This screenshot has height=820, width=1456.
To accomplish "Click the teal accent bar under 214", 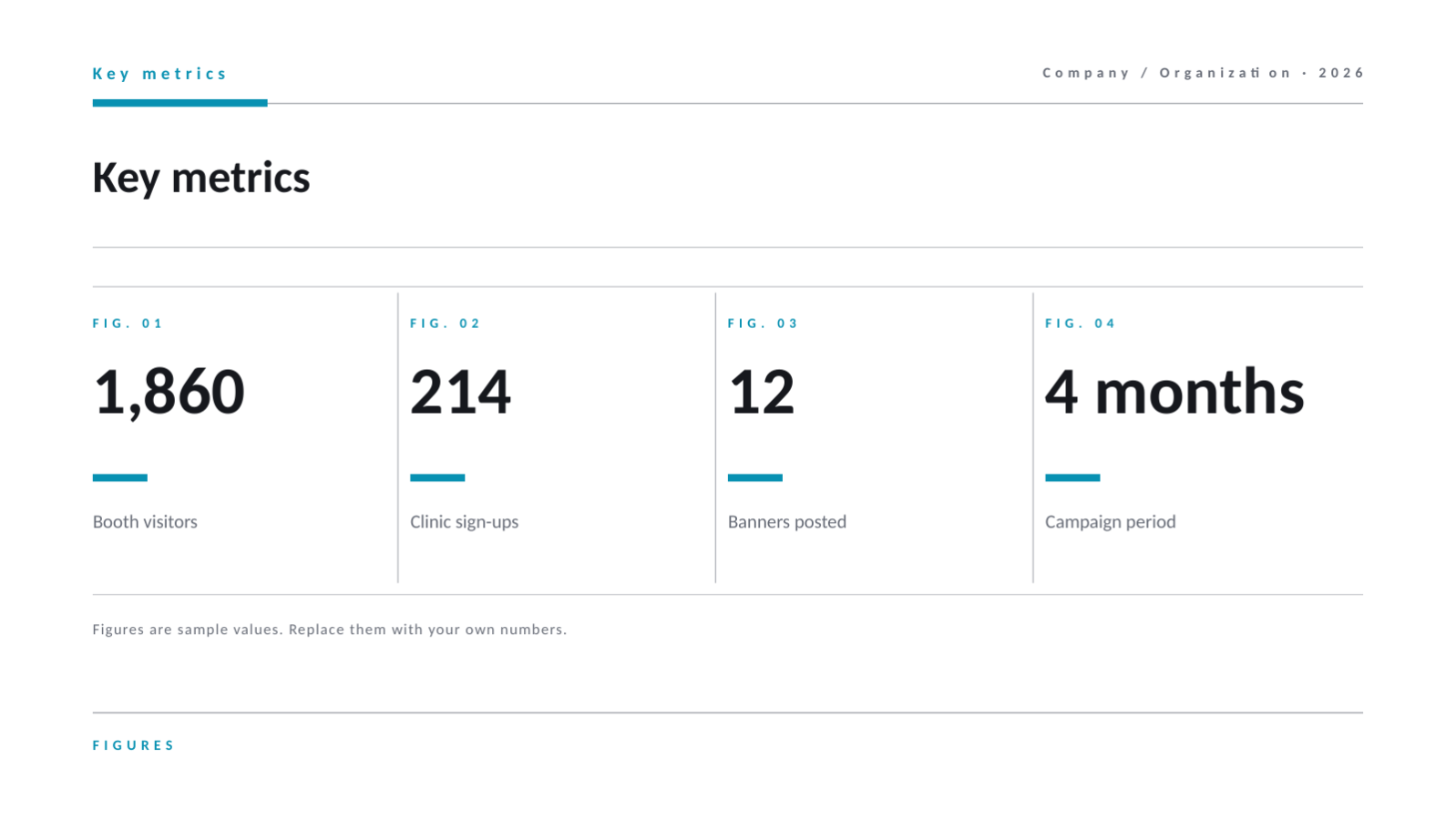I will click(x=437, y=477).
